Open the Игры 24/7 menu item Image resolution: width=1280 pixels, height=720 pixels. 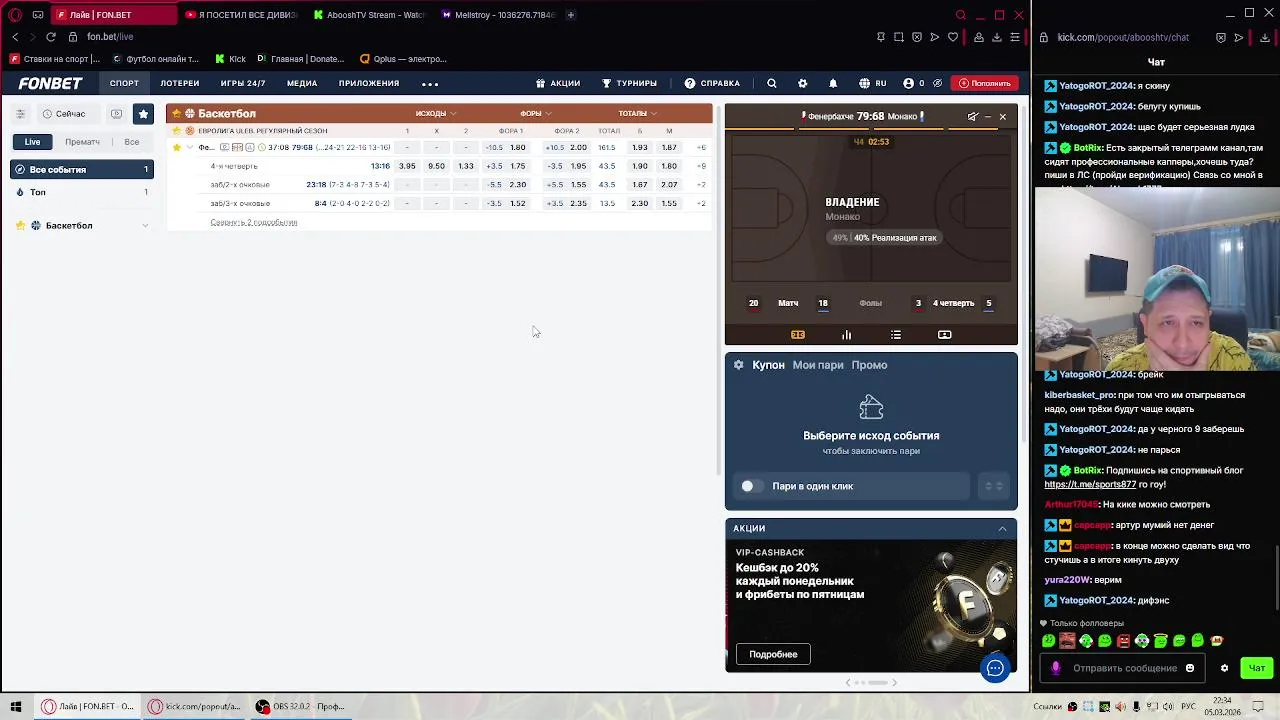pyautogui.click(x=243, y=83)
